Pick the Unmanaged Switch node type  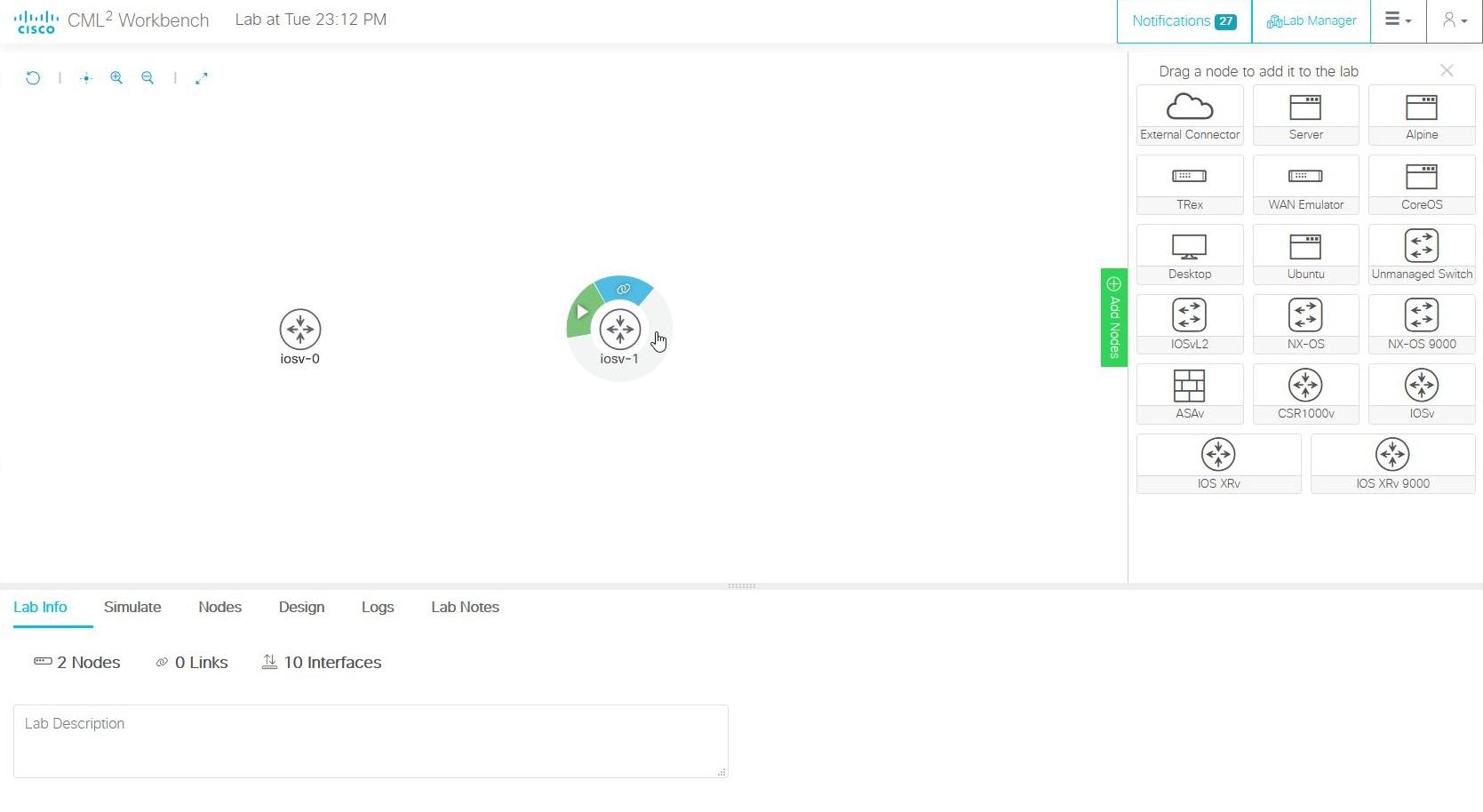tap(1422, 255)
